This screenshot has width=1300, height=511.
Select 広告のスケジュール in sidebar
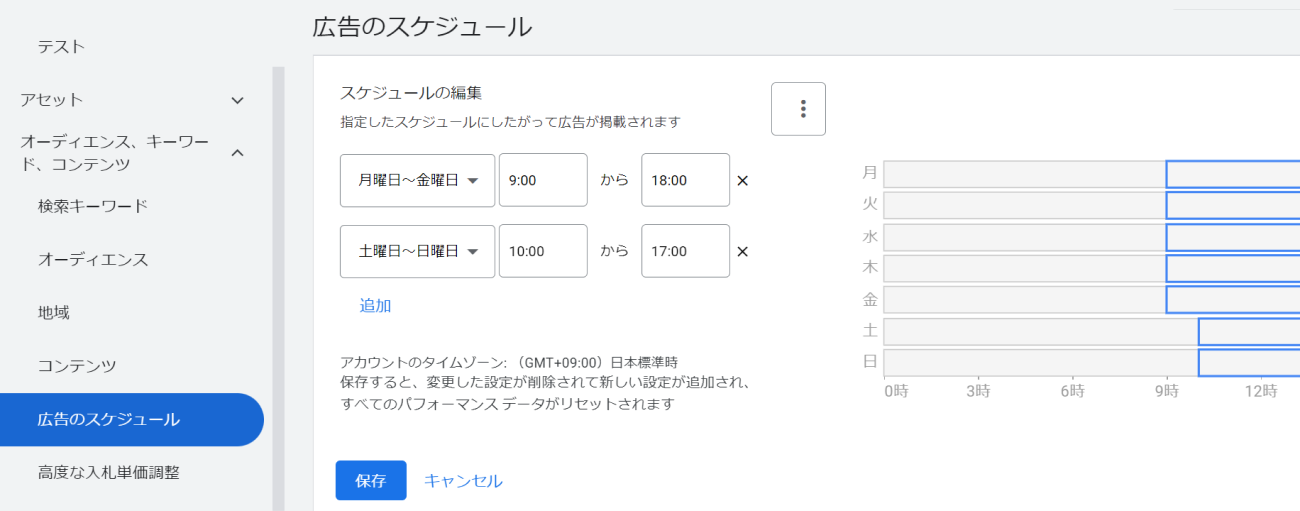coord(132,419)
